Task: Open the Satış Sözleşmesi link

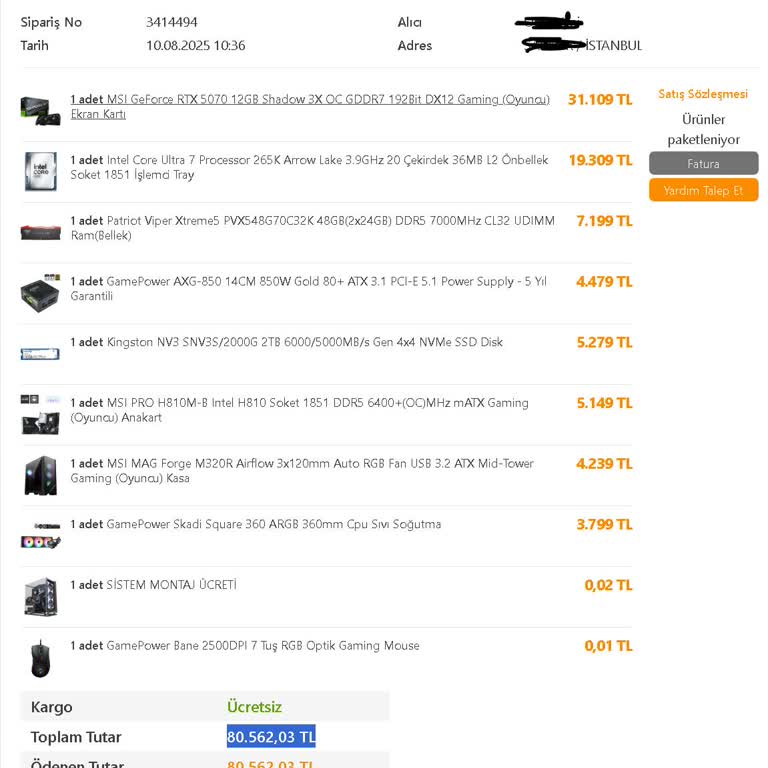Action: coord(703,94)
